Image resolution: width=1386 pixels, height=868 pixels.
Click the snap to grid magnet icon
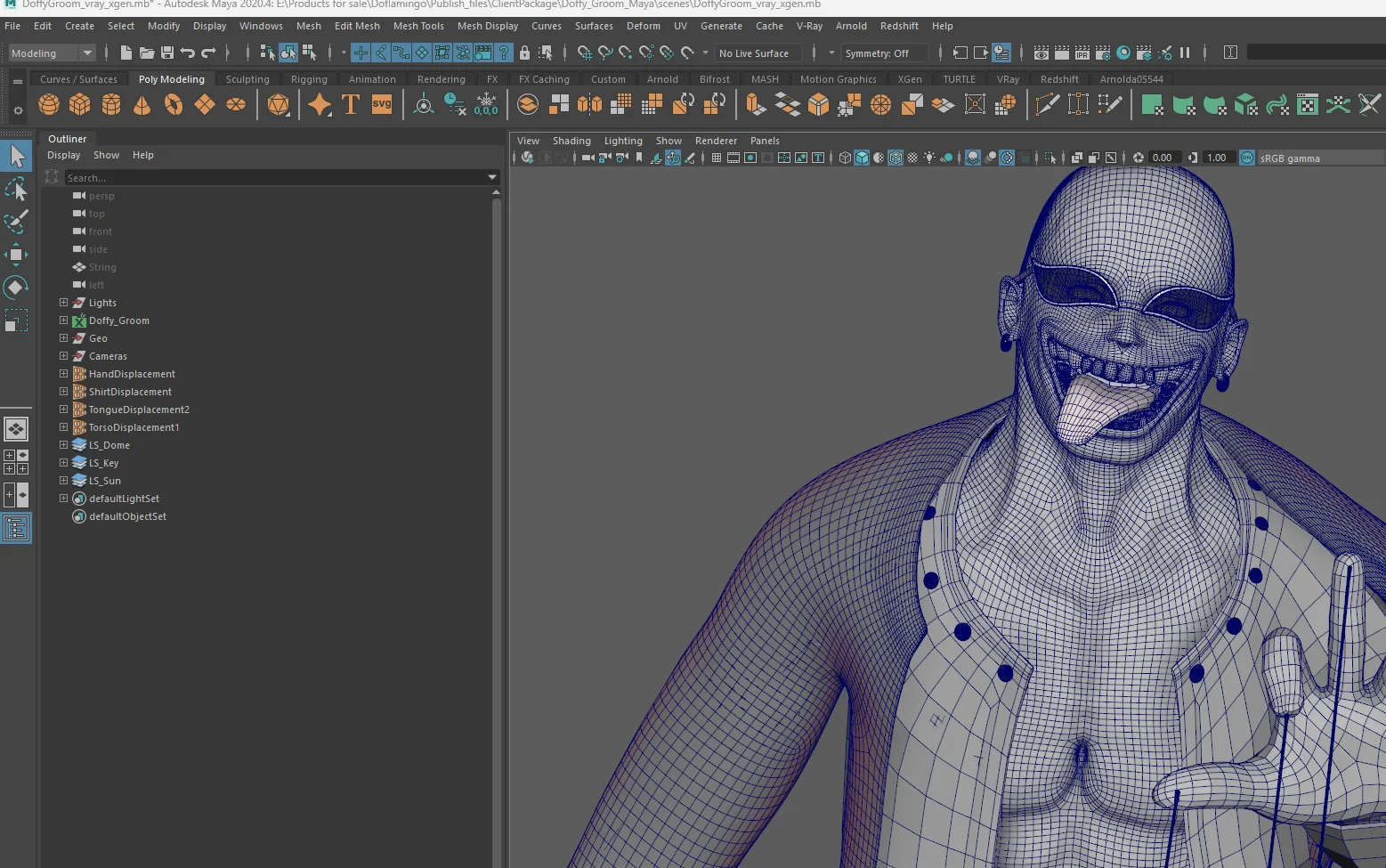360,53
